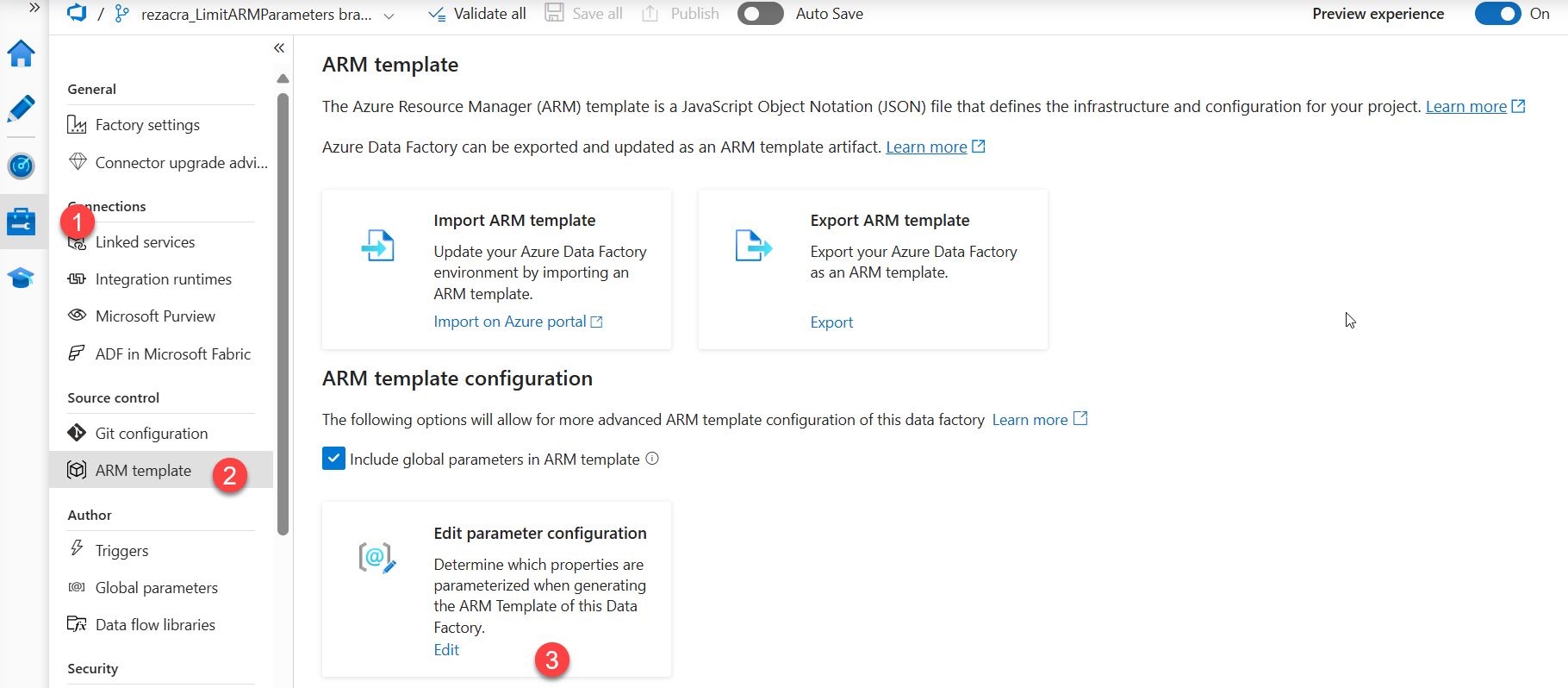This screenshot has height=688, width=1568.
Task: Open the Monitor gauge icon
Action: 21,166
